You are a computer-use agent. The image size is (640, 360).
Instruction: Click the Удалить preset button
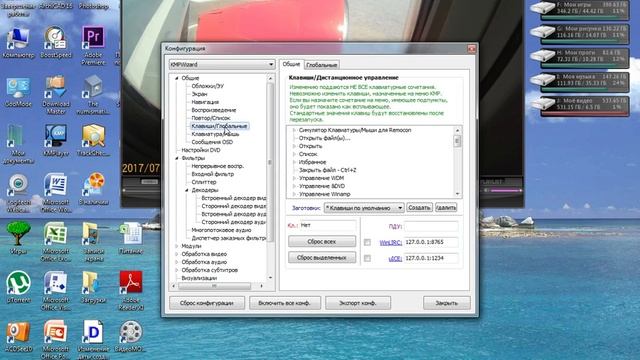[446, 208]
